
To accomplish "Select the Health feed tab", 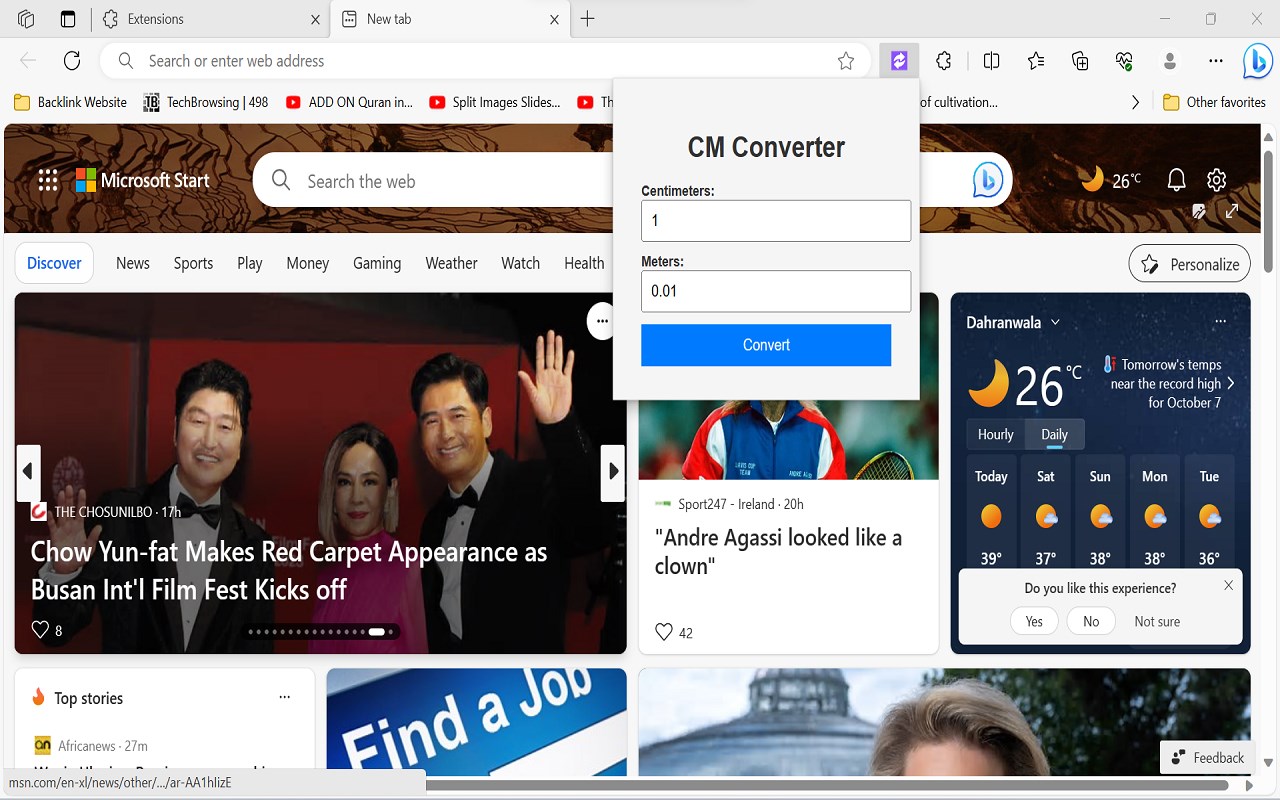I will 584,263.
